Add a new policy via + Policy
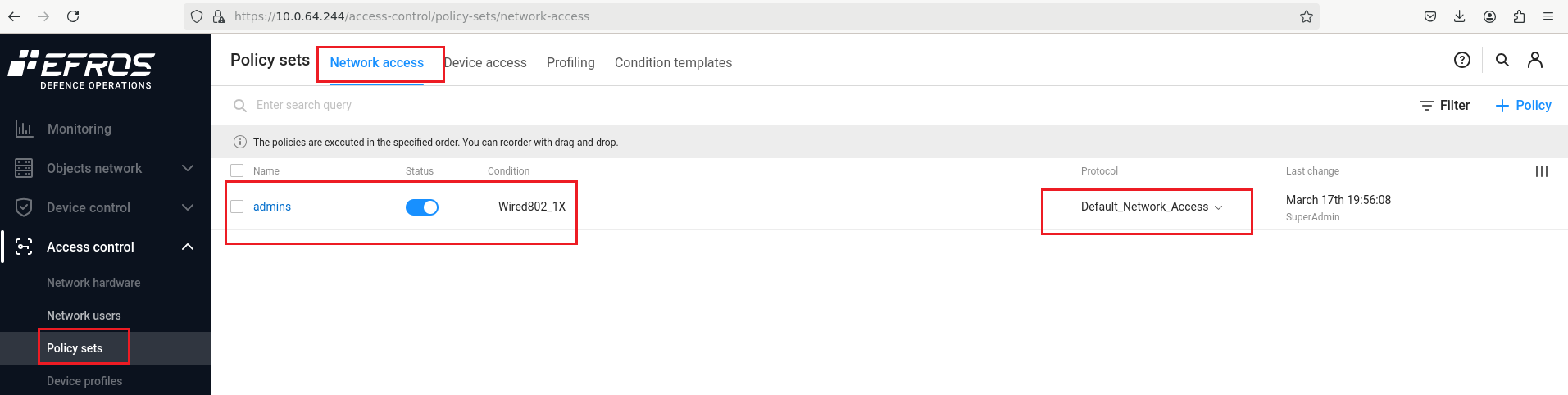1568x395 pixels. [x=1523, y=105]
